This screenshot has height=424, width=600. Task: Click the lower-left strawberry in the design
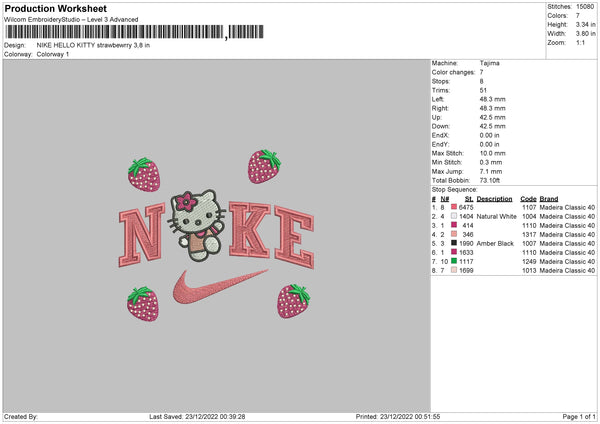[x=143, y=304]
